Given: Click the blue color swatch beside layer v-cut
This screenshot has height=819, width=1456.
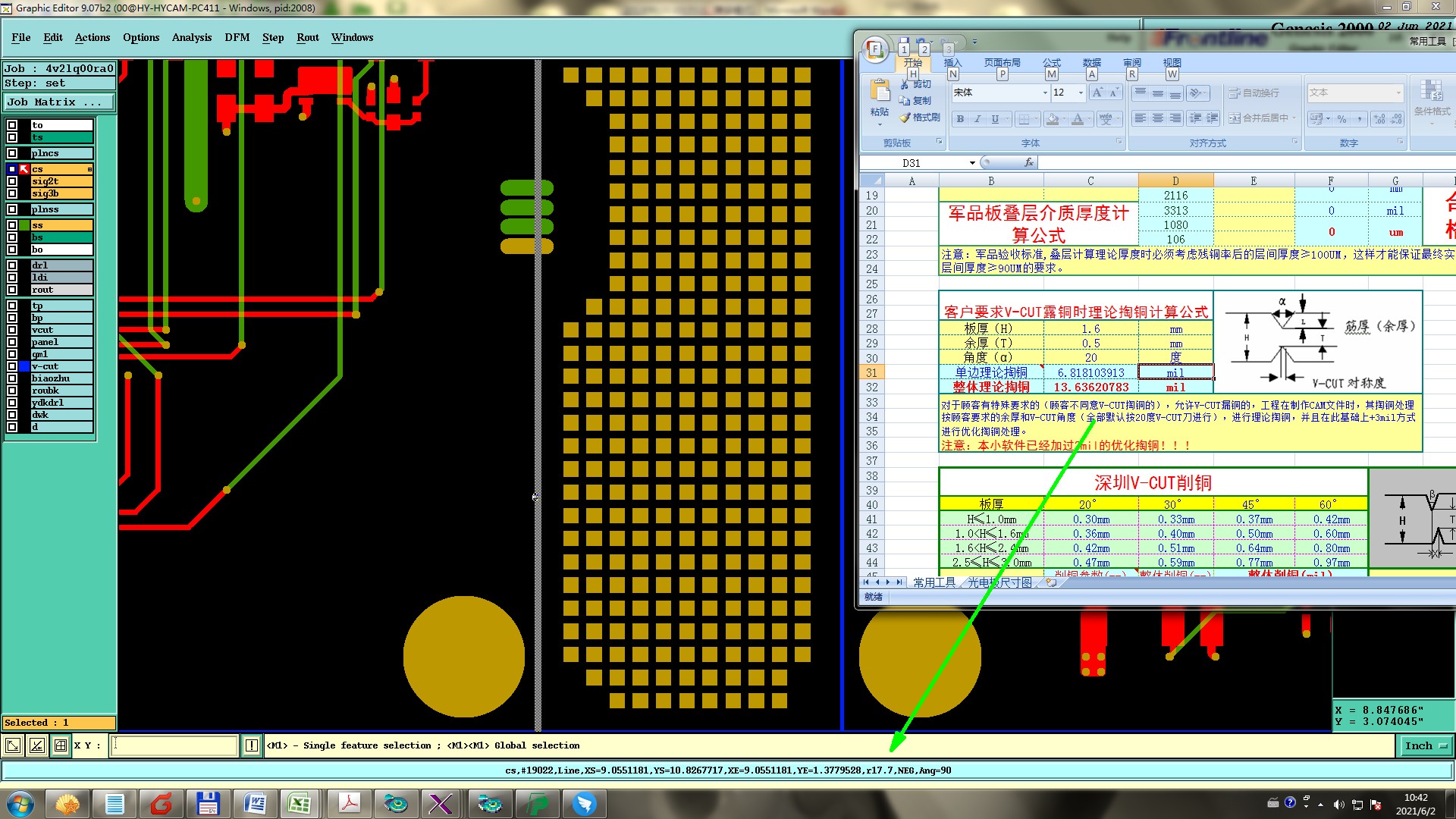Looking at the screenshot, I should (x=24, y=366).
